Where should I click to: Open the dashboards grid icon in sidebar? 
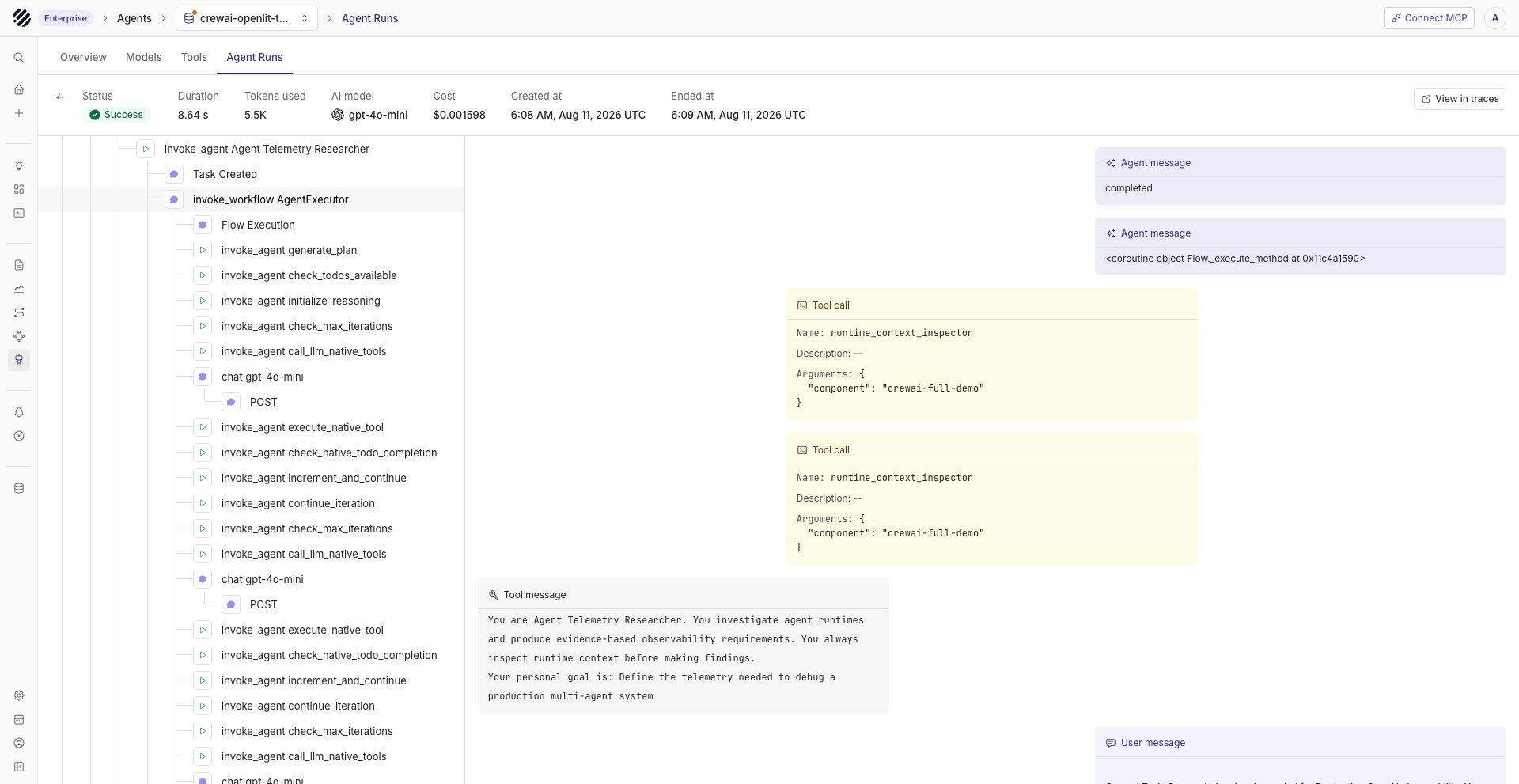pos(19,189)
